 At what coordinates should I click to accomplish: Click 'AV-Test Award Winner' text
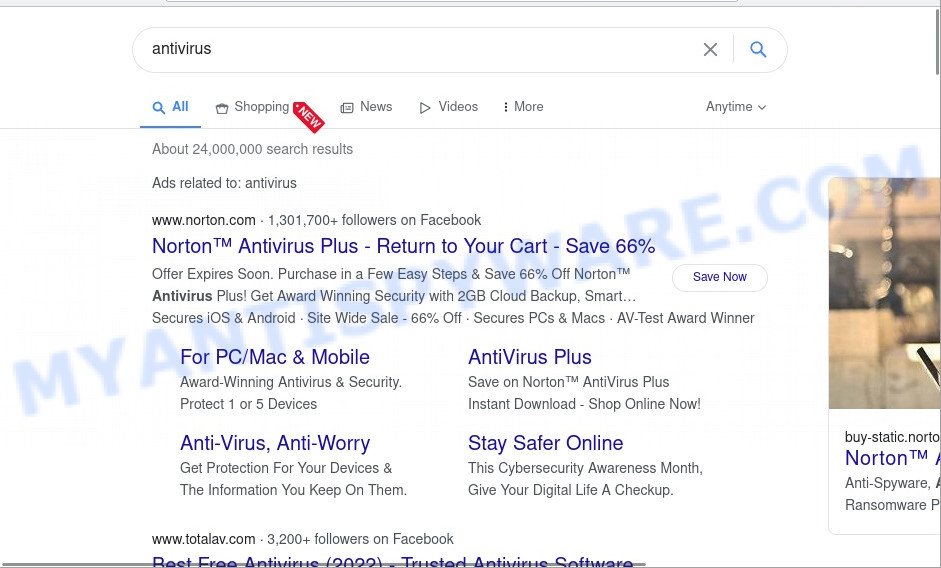(685, 318)
